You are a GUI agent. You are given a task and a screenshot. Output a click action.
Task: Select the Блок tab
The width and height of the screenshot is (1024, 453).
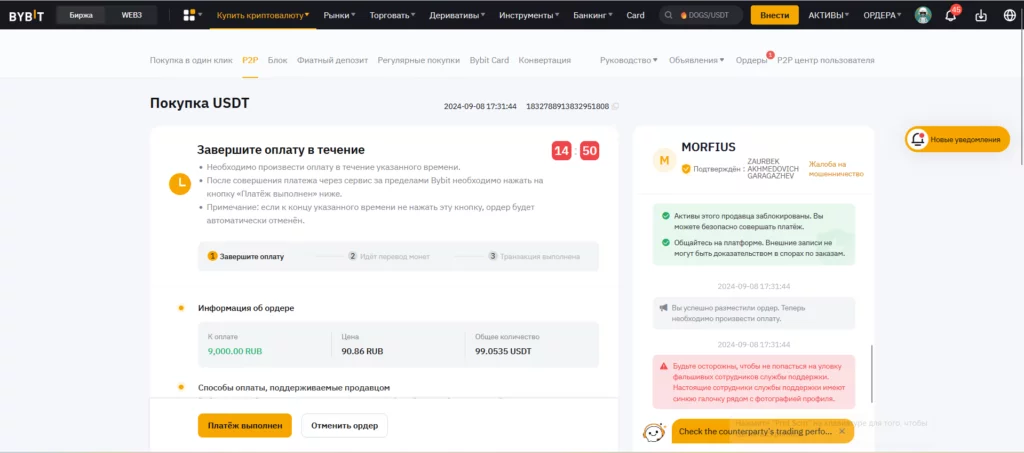coord(278,60)
